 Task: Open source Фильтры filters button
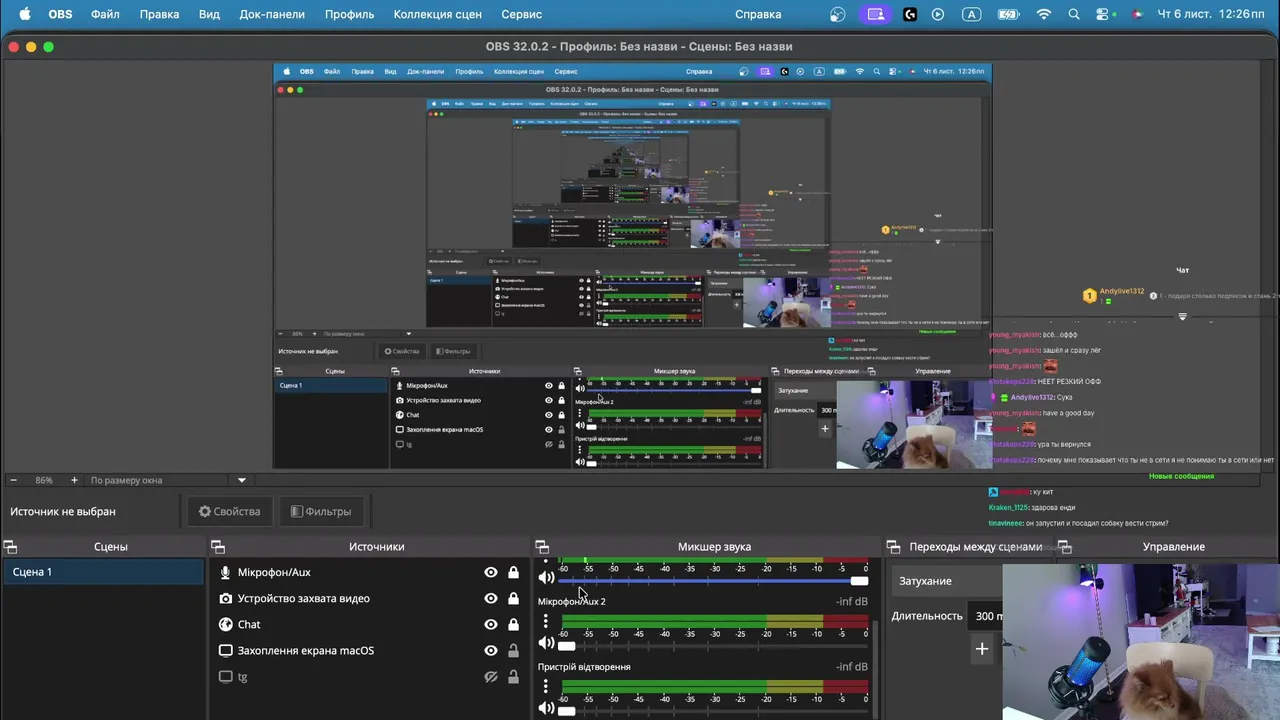pos(320,511)
